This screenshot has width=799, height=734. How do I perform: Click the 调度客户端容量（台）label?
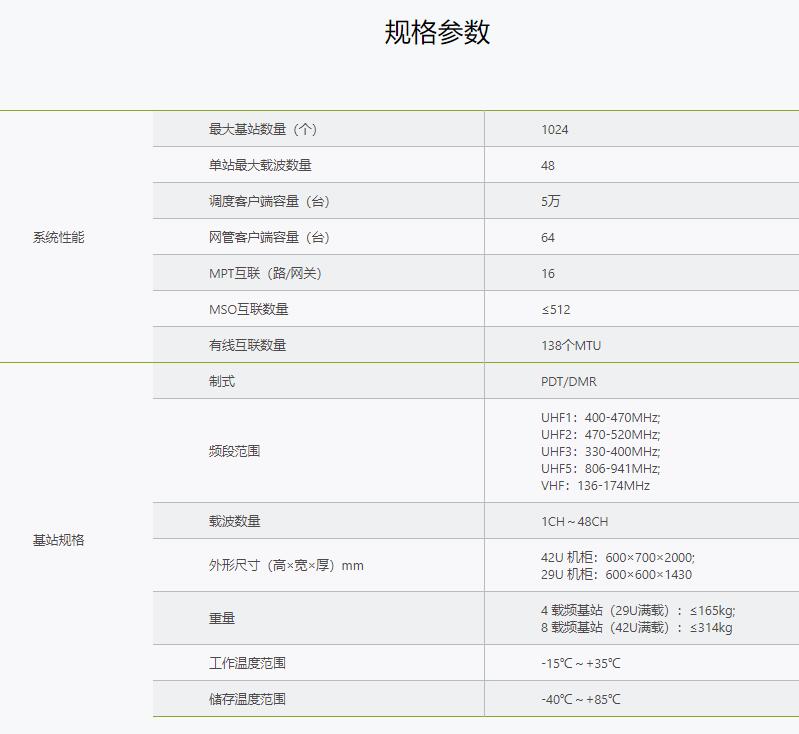coord(270,201)
